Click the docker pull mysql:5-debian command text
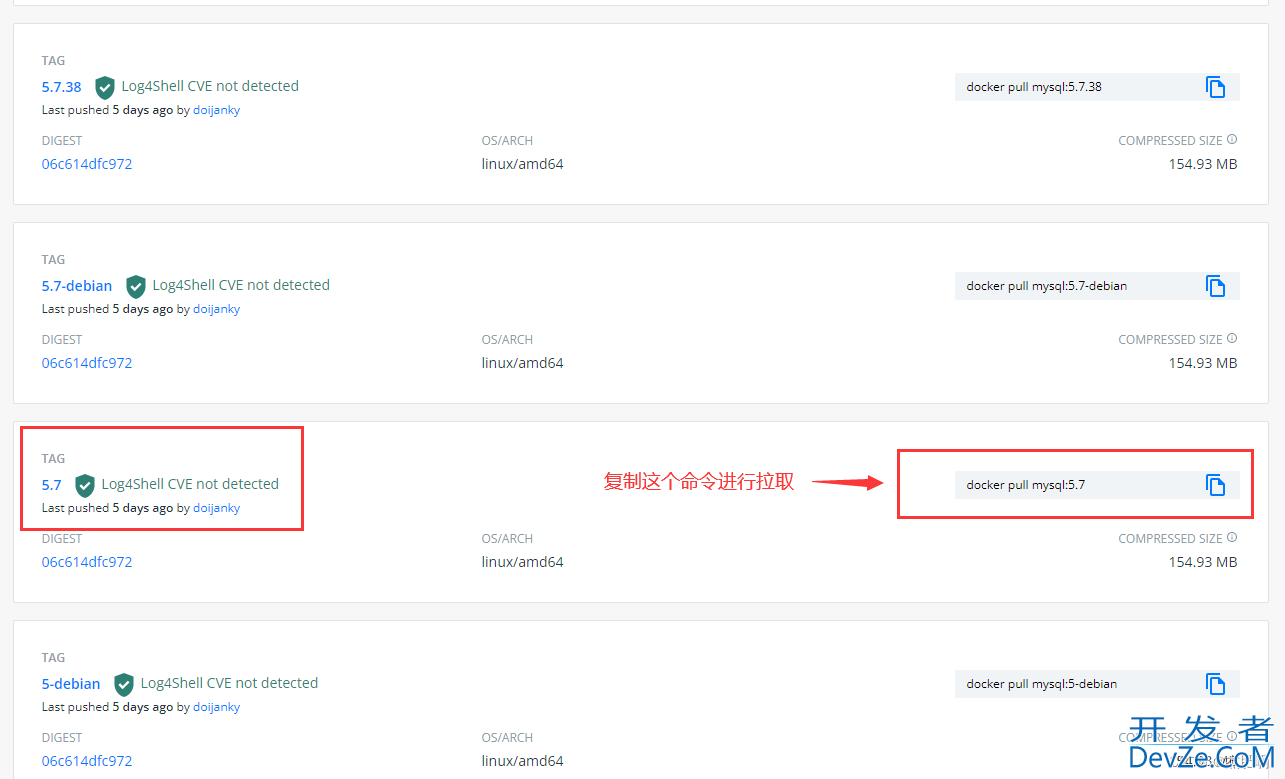 point(1042,684)
